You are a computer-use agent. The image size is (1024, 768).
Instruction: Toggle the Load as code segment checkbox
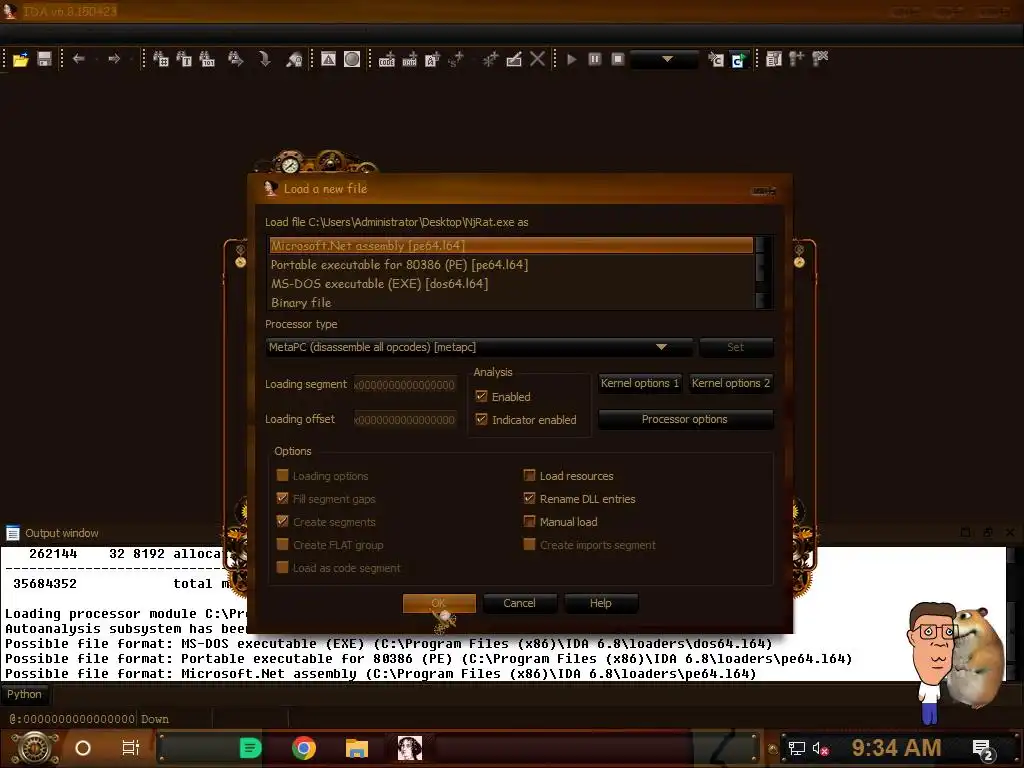coord(282,568)
